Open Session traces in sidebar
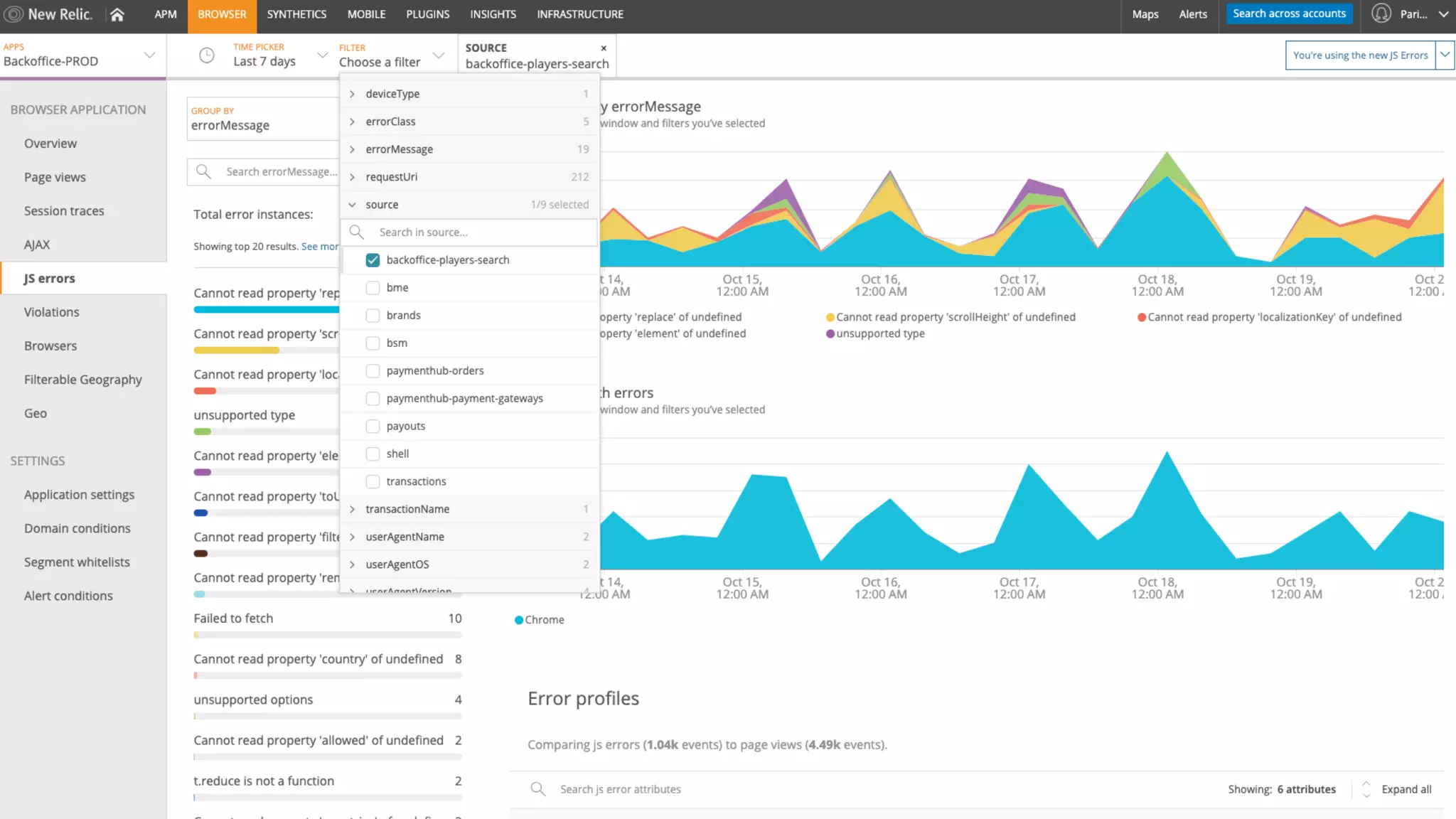Image resolution: width=1456 pixels, height=819 pixels. (x=64, y=211)
